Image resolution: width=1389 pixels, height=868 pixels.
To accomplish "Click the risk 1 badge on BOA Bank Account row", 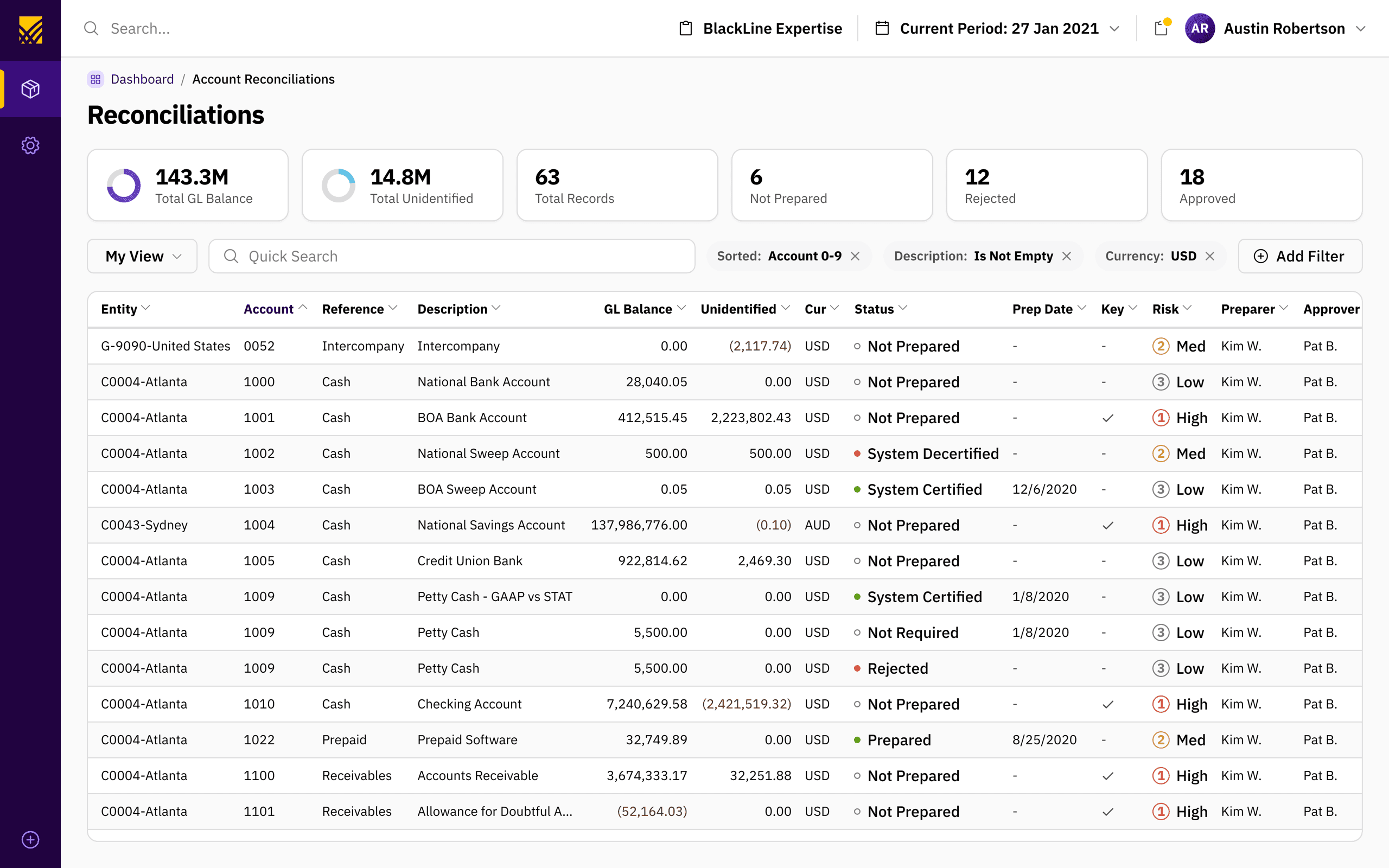I will [1161, 418].
